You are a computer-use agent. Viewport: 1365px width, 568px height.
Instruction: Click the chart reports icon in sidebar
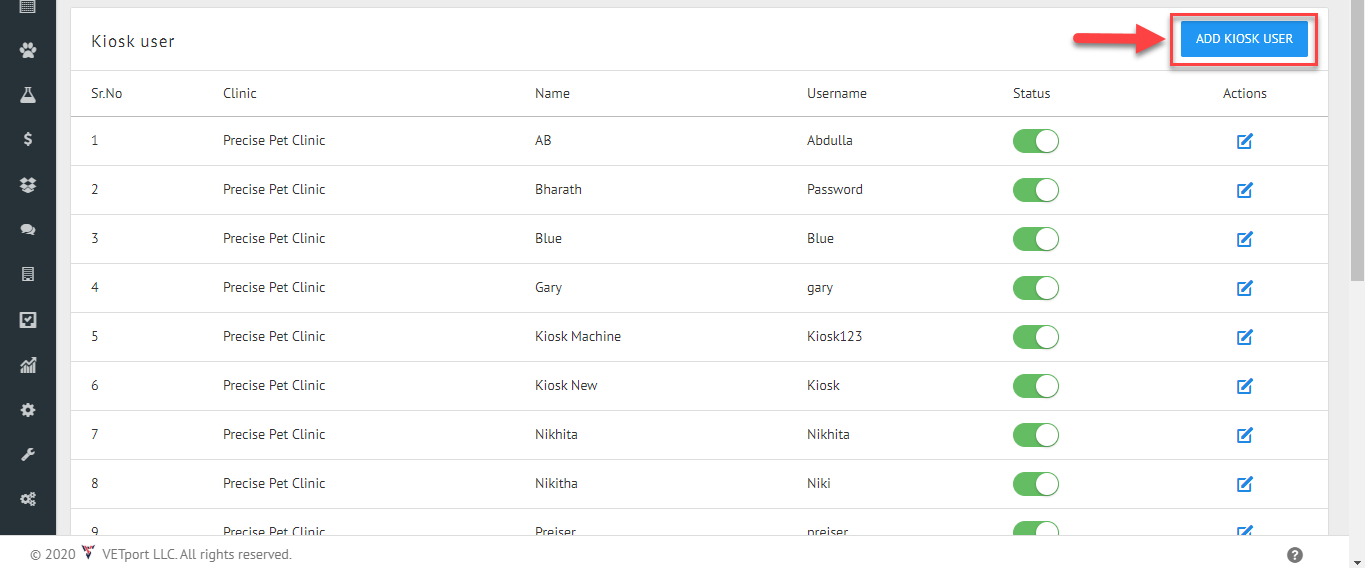click(x=28, y=365)
